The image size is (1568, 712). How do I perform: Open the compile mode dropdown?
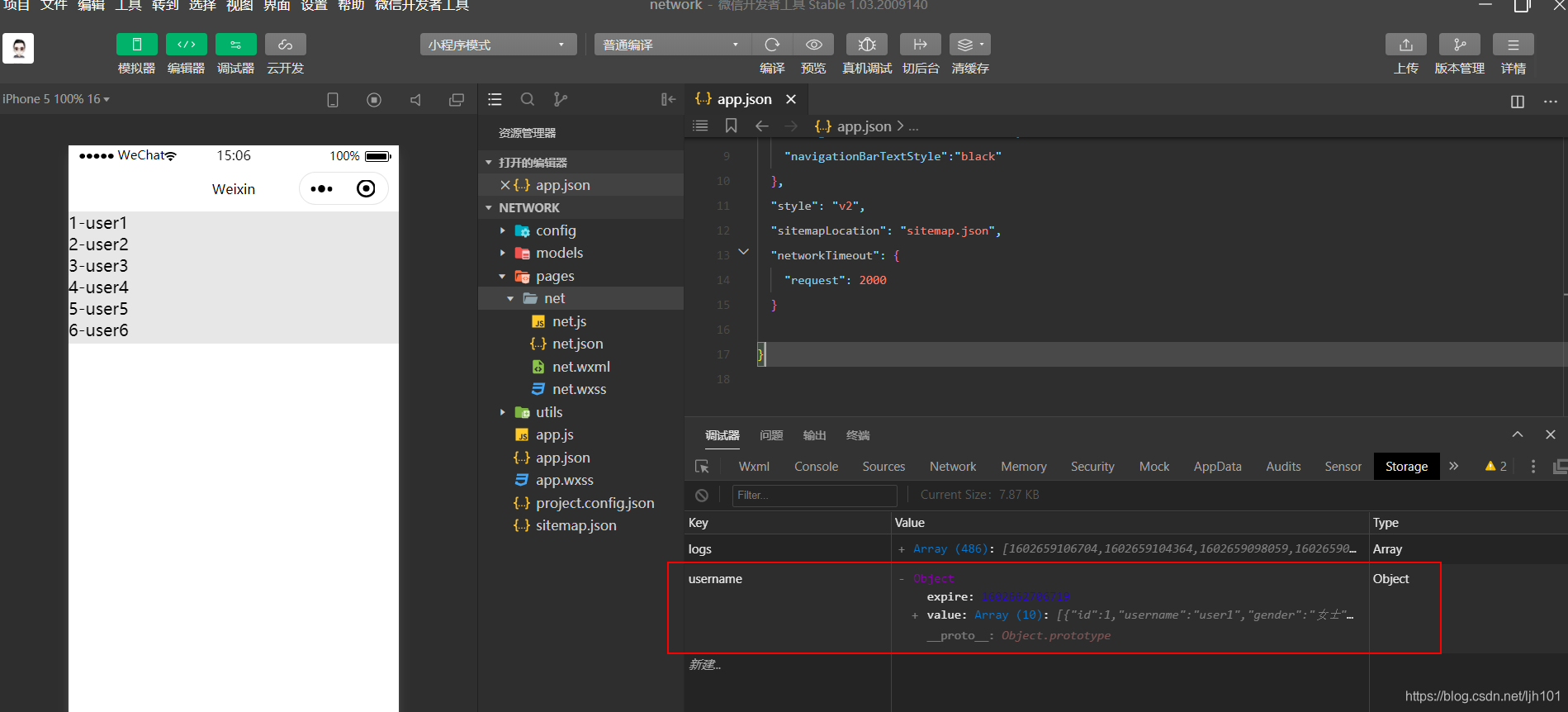pyautogui.click(x=672, y=45)
